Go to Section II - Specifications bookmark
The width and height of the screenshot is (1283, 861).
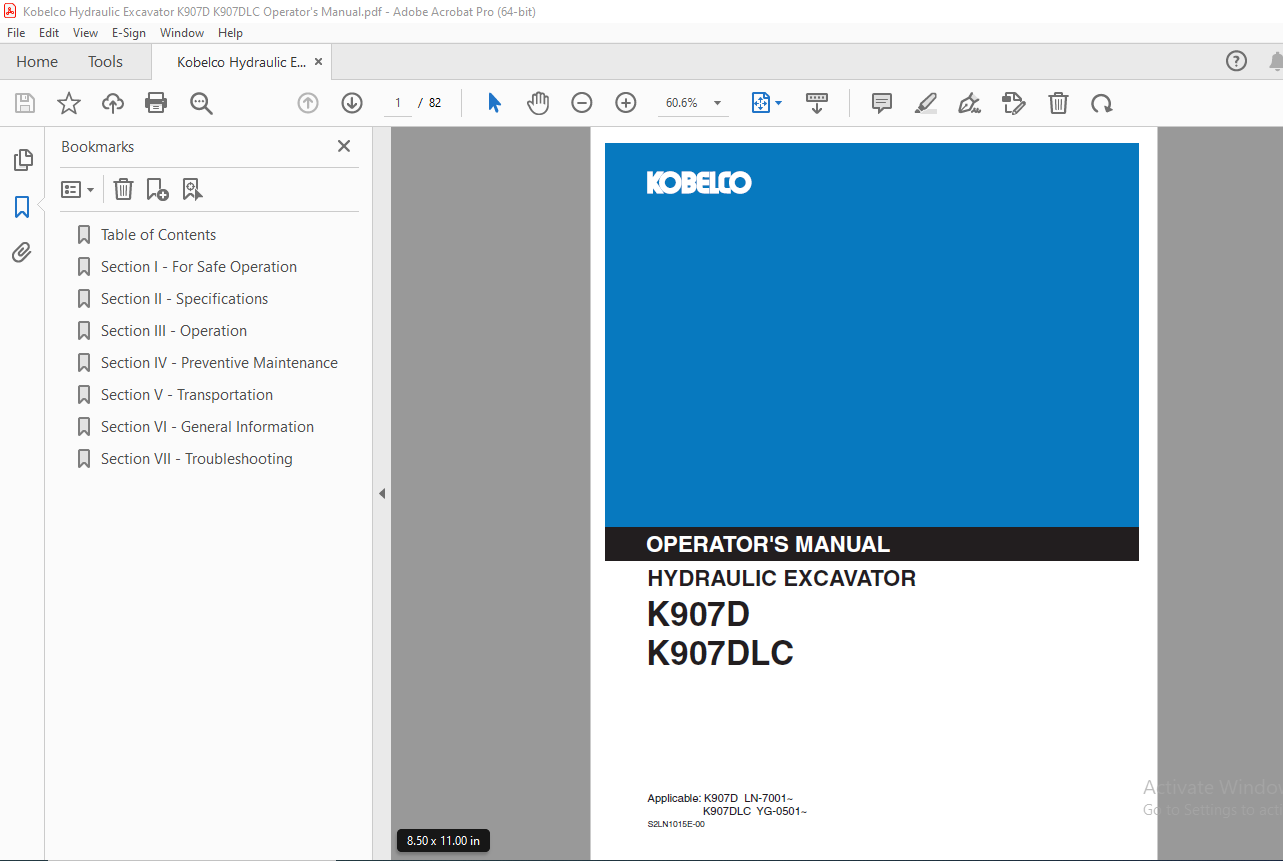click(184, 299)
